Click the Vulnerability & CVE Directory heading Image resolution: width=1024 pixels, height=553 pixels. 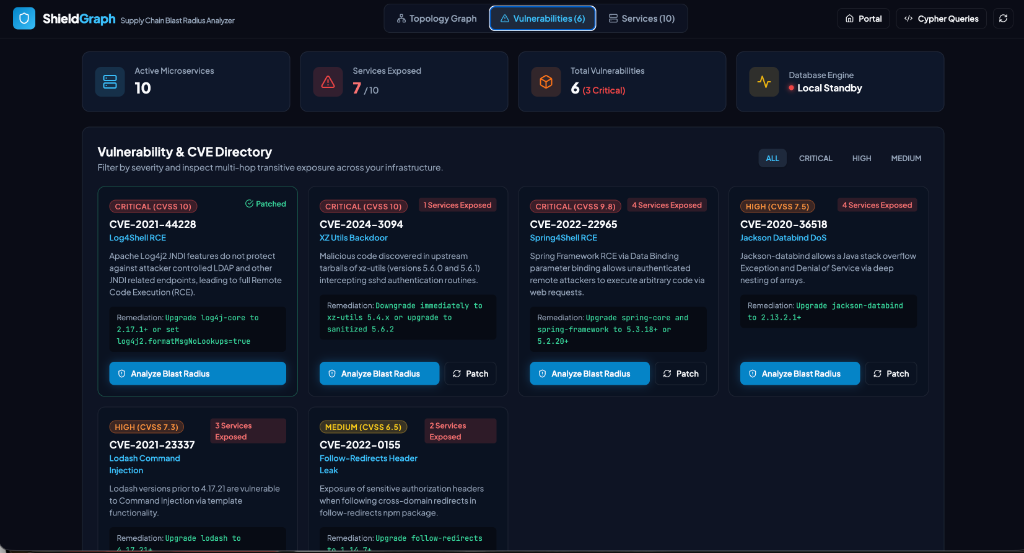click(185, 151)
